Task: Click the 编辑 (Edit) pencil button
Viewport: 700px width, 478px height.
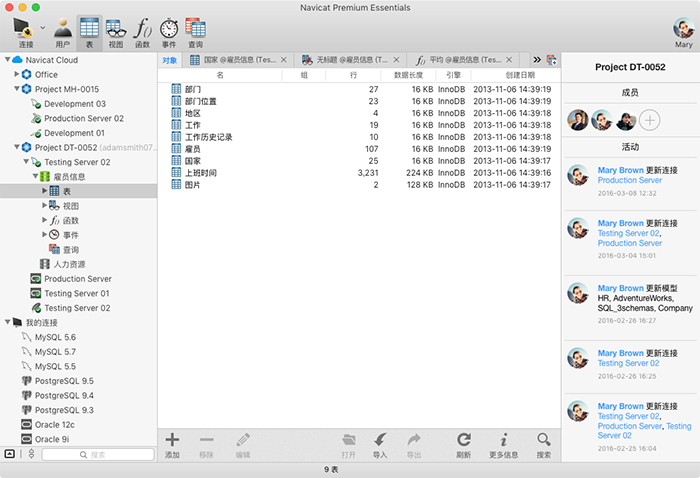Action: 243,445
